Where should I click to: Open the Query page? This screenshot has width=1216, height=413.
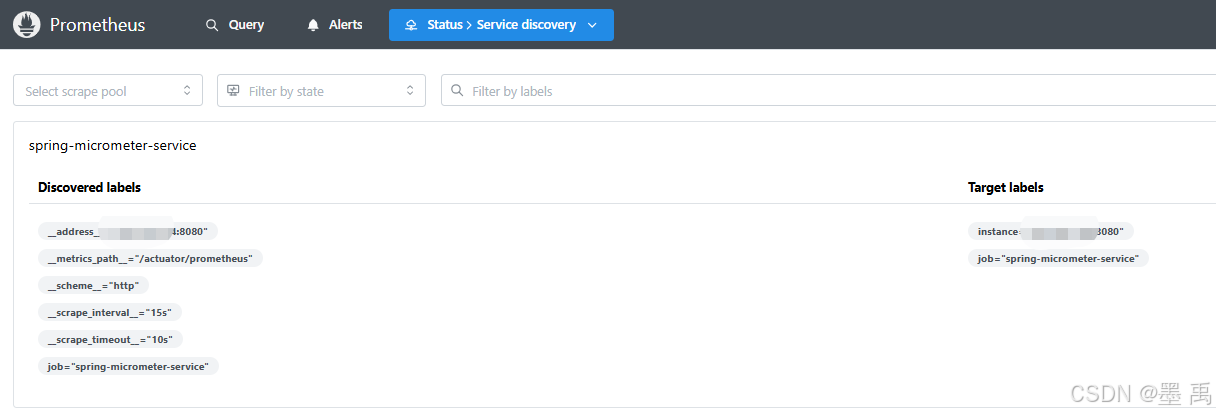coord(235,25)
